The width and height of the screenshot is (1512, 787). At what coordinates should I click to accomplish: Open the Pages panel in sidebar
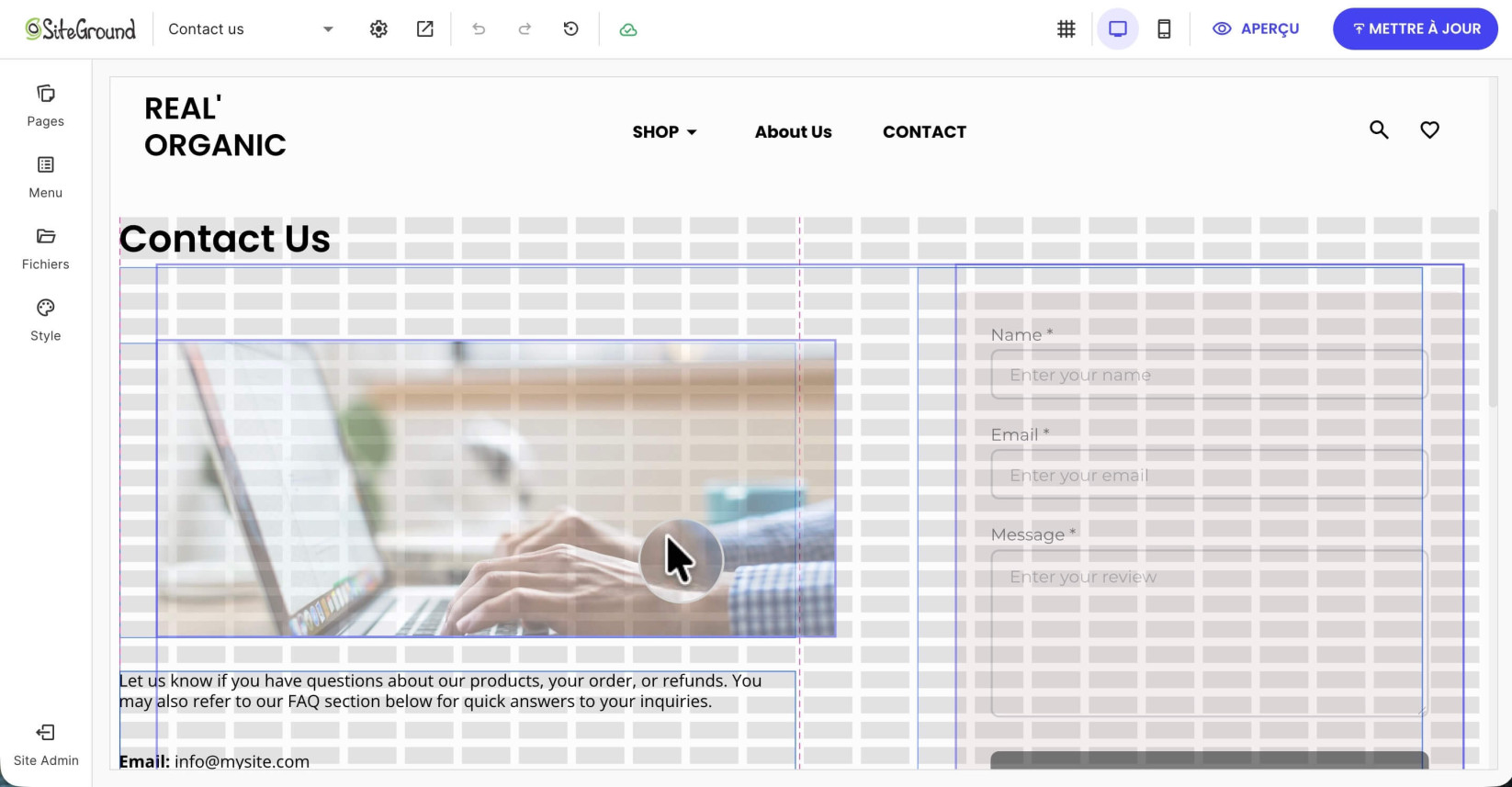point(46,106)
